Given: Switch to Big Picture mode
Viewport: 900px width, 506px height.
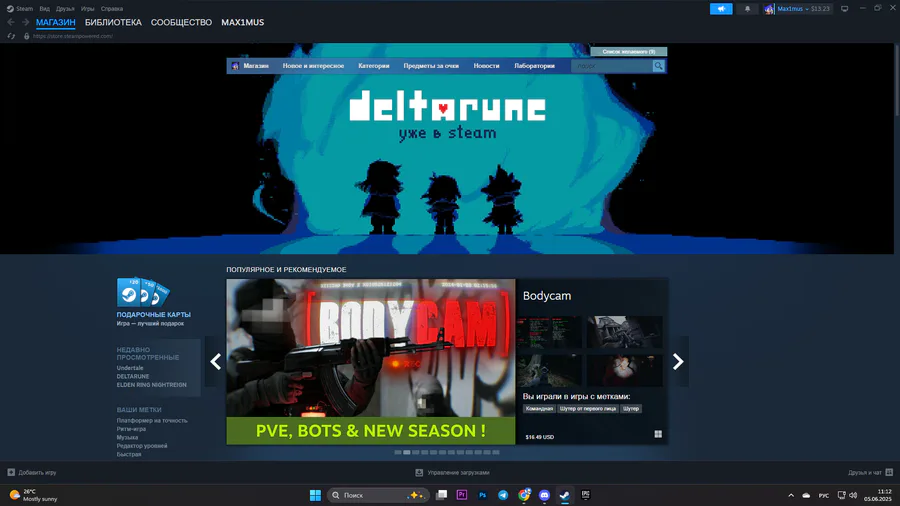Looking at the screenshot, I should (844, 9).
